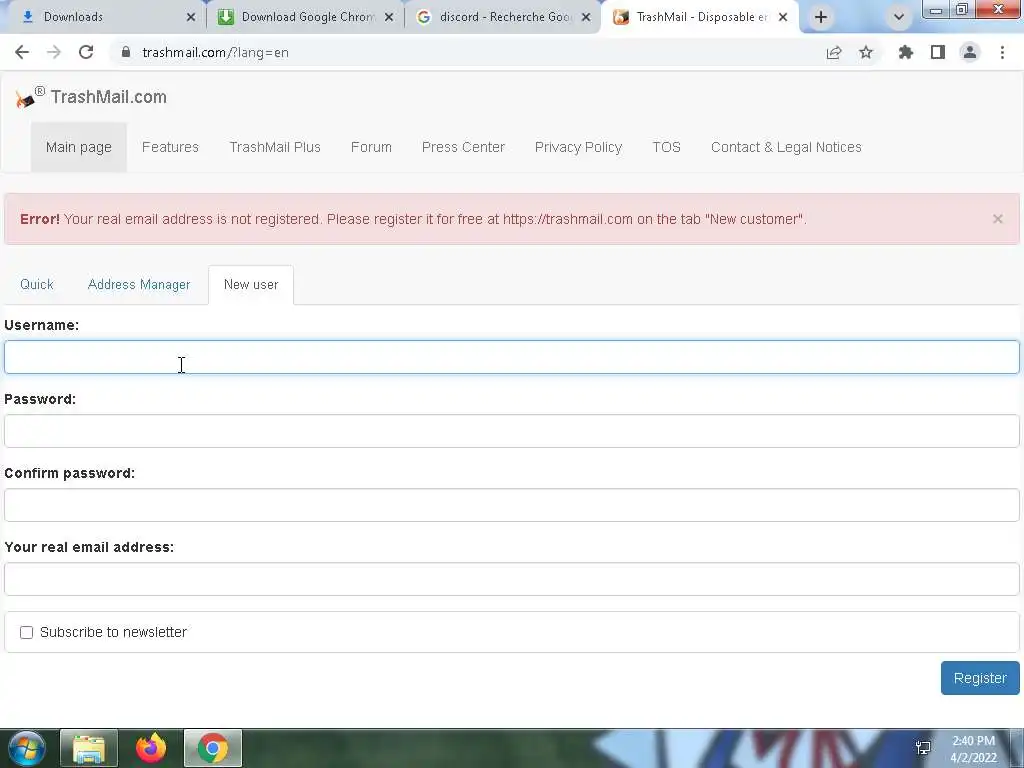Open the Press Center nav link
The image size is (1024, 768).
tap(463, 147)
